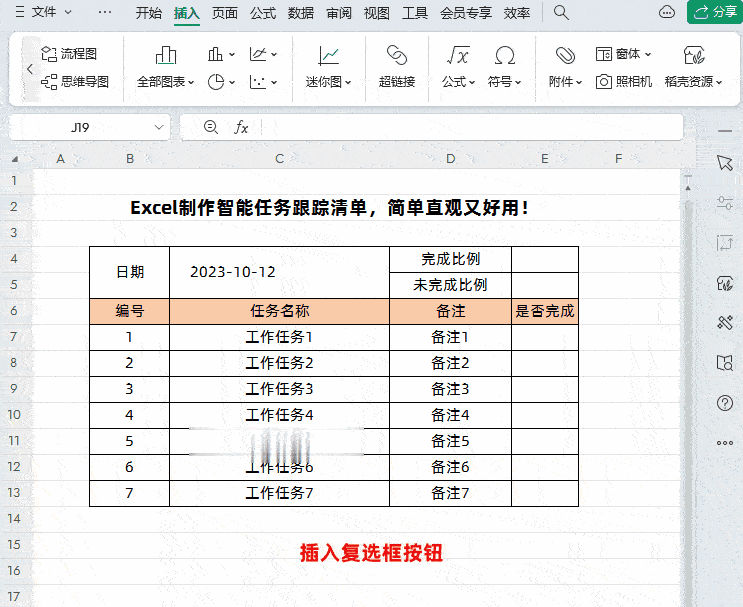Image resolution: width=743 pixels, height=607 pixels.
Task: Click the 照相机 camera tool
Action: (x=624, y=82)
